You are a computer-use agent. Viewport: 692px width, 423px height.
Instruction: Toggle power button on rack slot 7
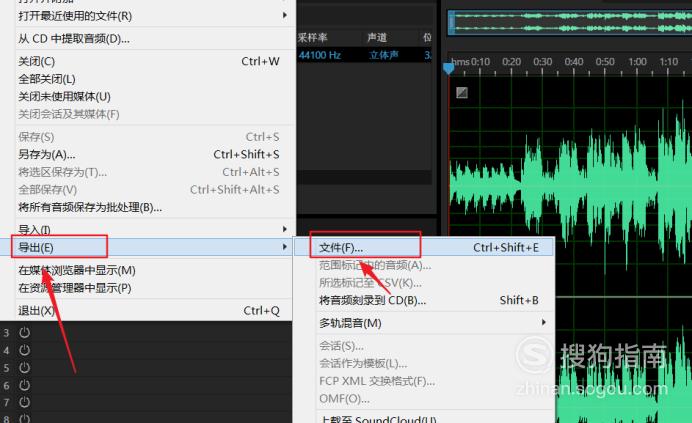click(24, 402)
